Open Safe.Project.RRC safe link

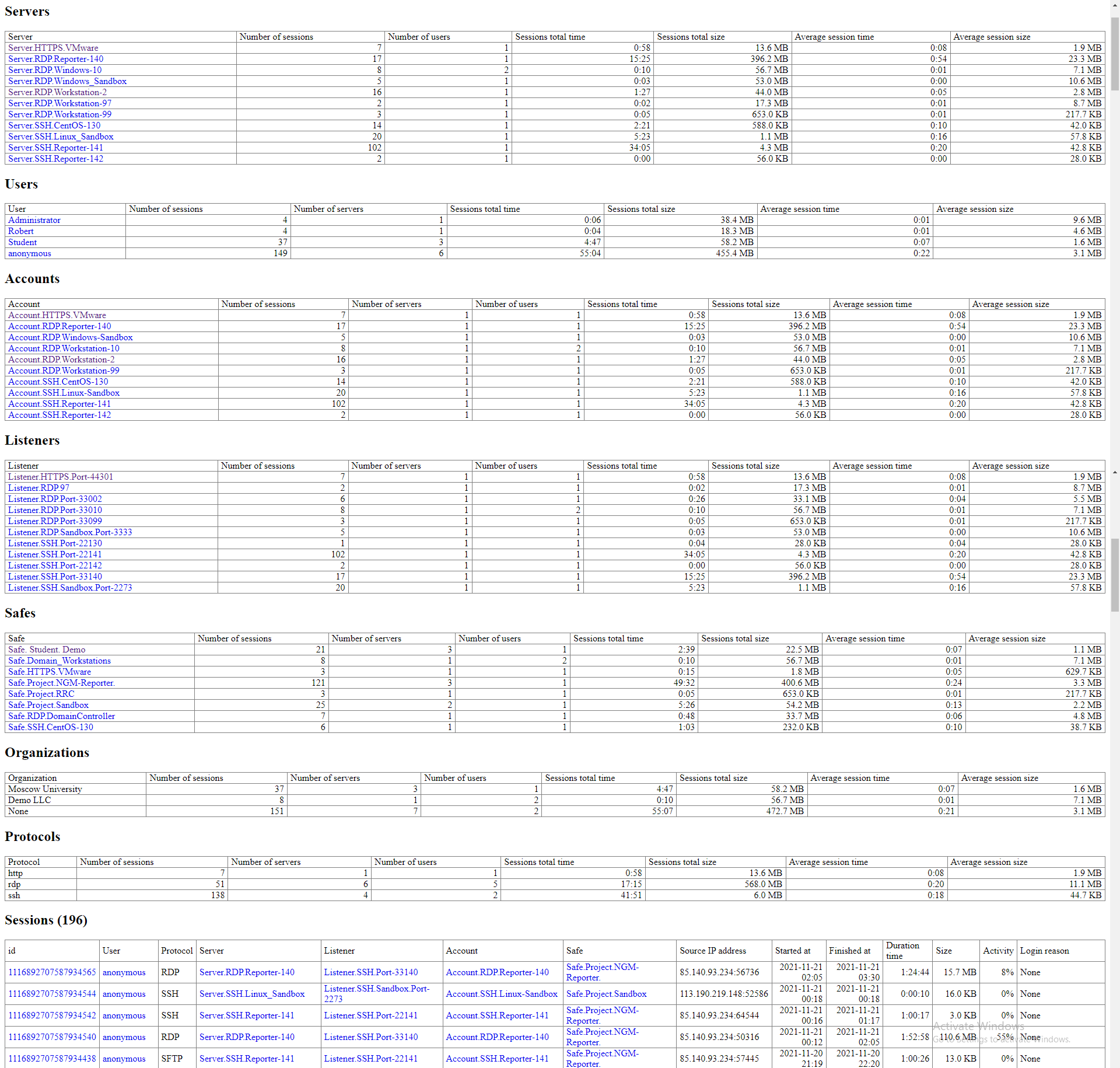[x=41, y=694]
